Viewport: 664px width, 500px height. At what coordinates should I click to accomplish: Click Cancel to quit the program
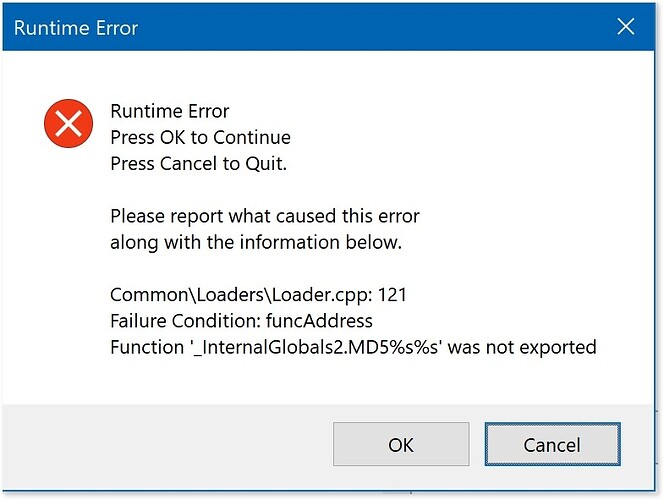(x=552, y=444)
